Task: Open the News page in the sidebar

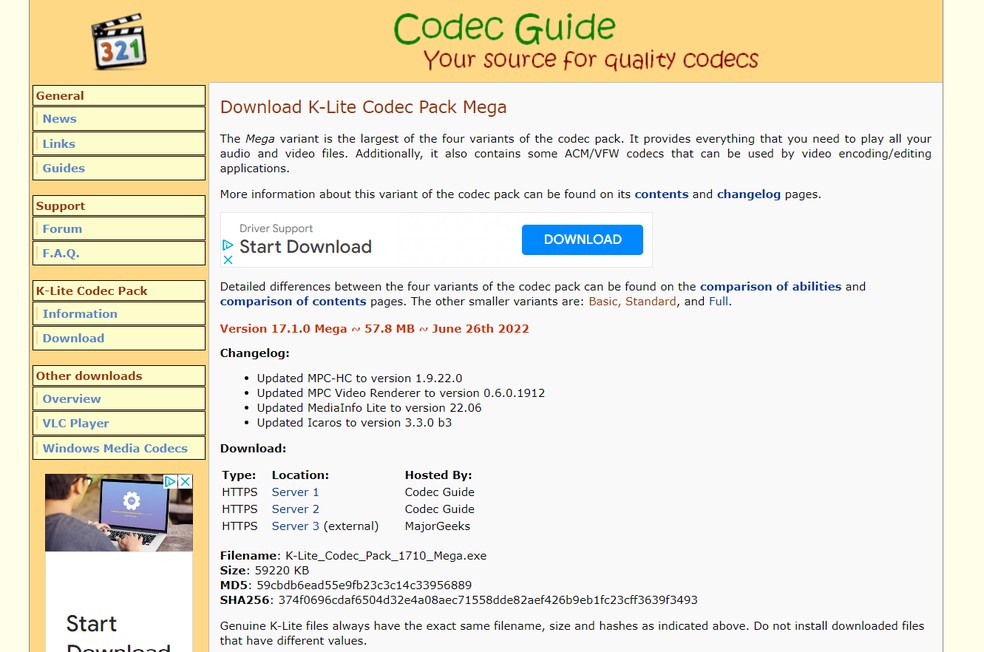Action: point(119,119)
